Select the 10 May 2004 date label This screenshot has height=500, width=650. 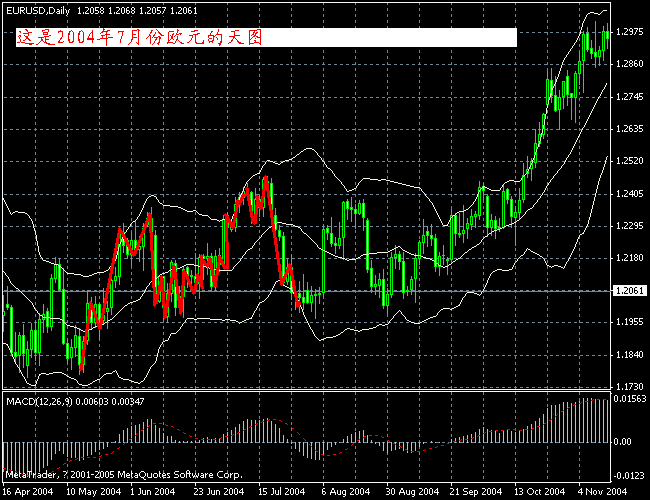tap(86, 492)
